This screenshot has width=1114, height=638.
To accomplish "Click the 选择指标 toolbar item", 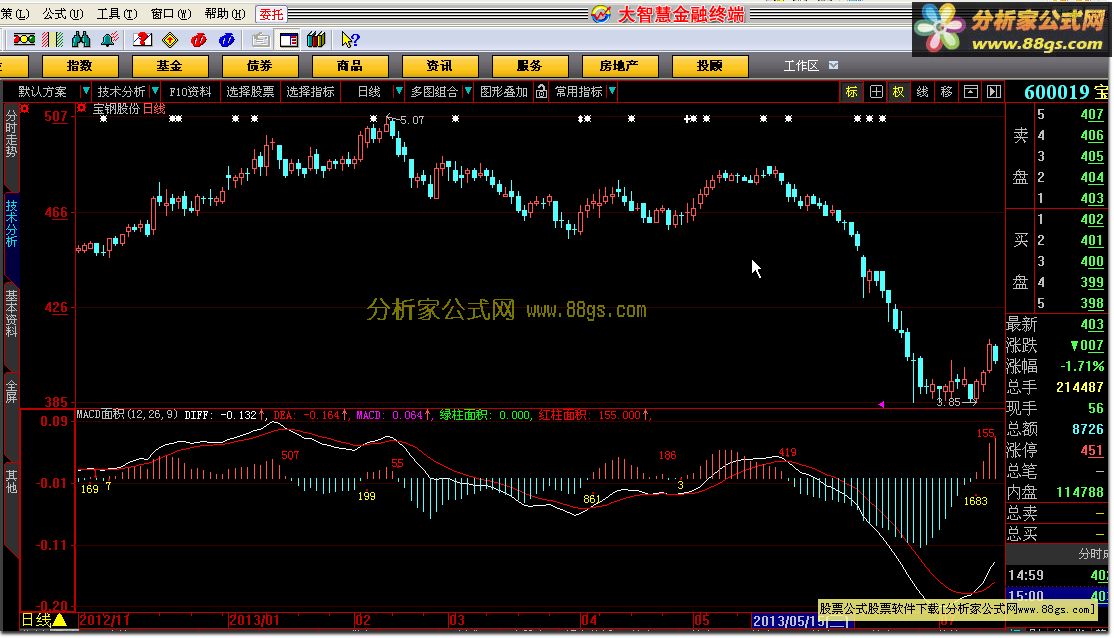I will [310, 92].
